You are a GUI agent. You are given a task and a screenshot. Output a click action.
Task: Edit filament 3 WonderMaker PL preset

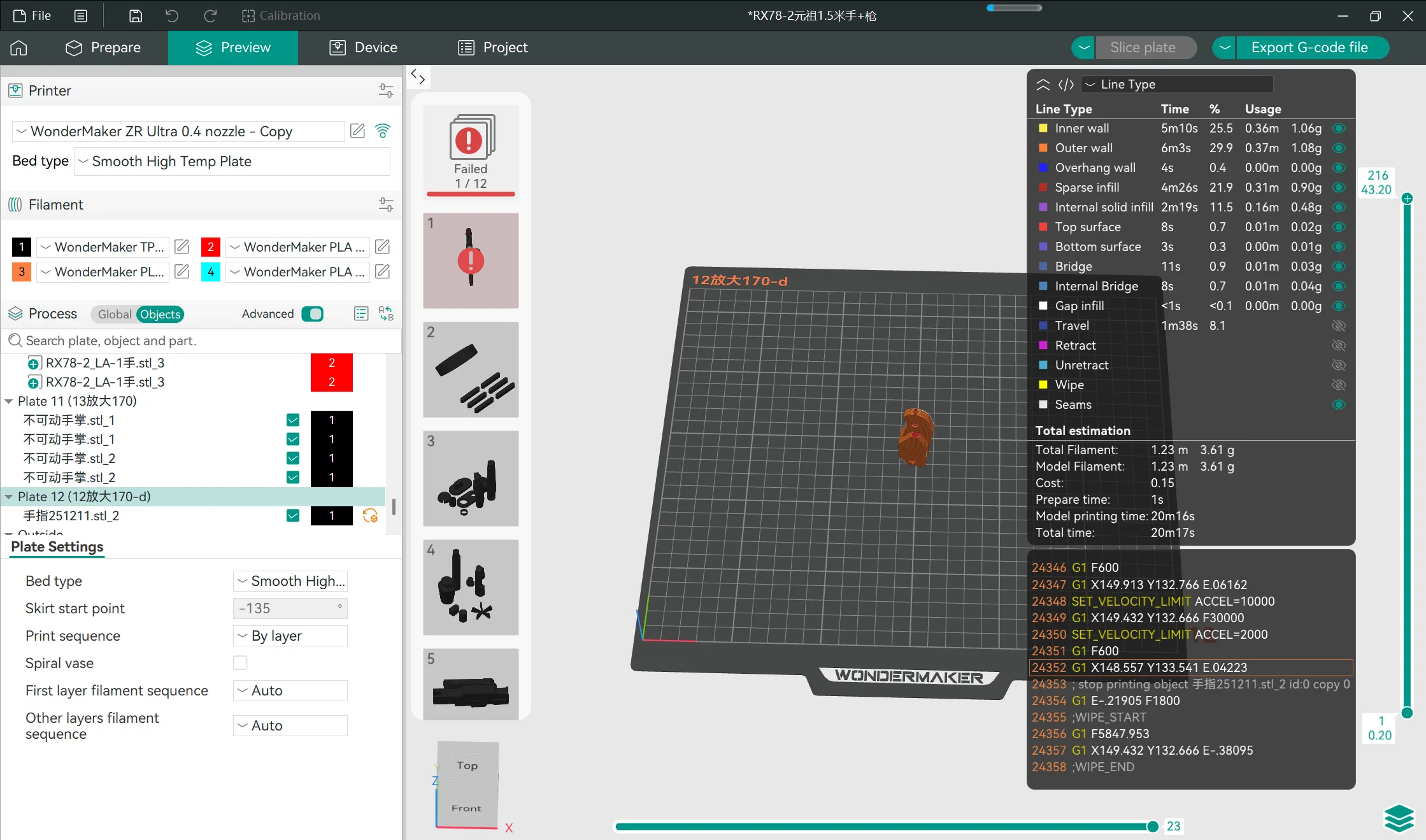coord(182,272)
